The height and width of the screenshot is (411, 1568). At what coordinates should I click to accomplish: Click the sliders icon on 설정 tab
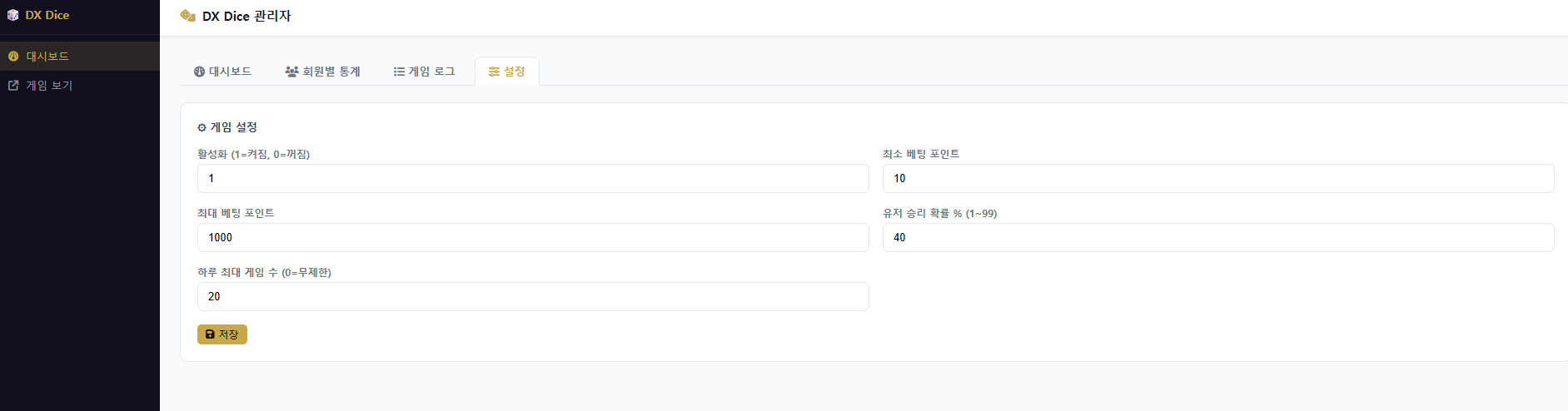click(494, 72)
